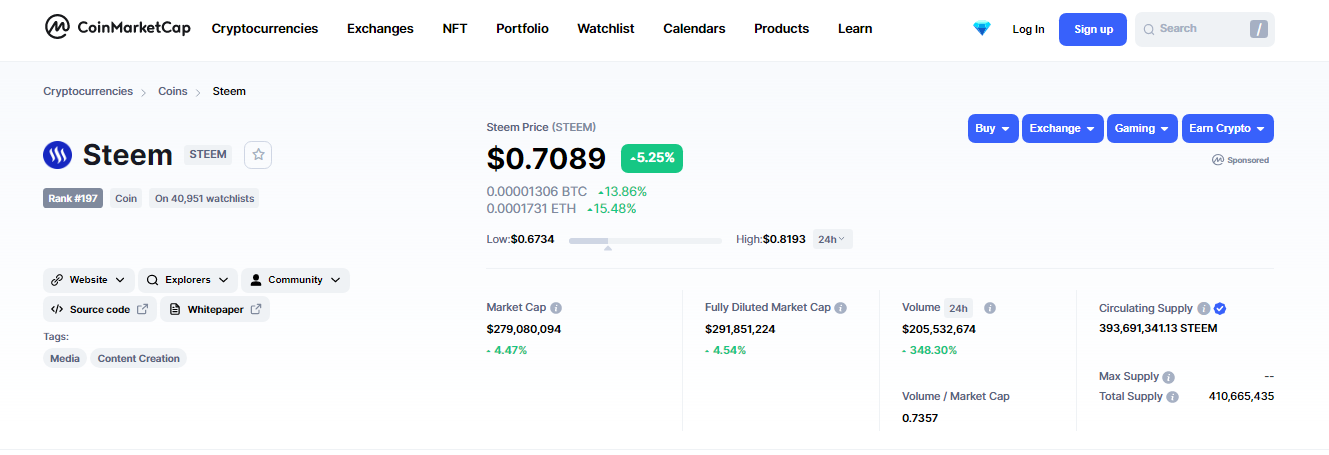Click the 0.0001731 ETH price text
The width and height of the screenshot is (1329, 455).
[x=531, y=208]
